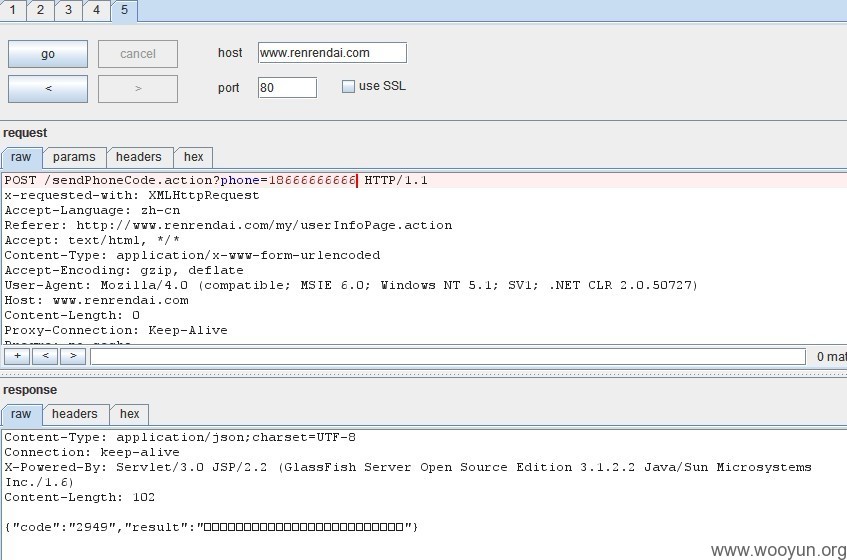Click the host field www.renrendai.com
The image size is (847, 560).
pyautogui.click(x=332, y=53)
